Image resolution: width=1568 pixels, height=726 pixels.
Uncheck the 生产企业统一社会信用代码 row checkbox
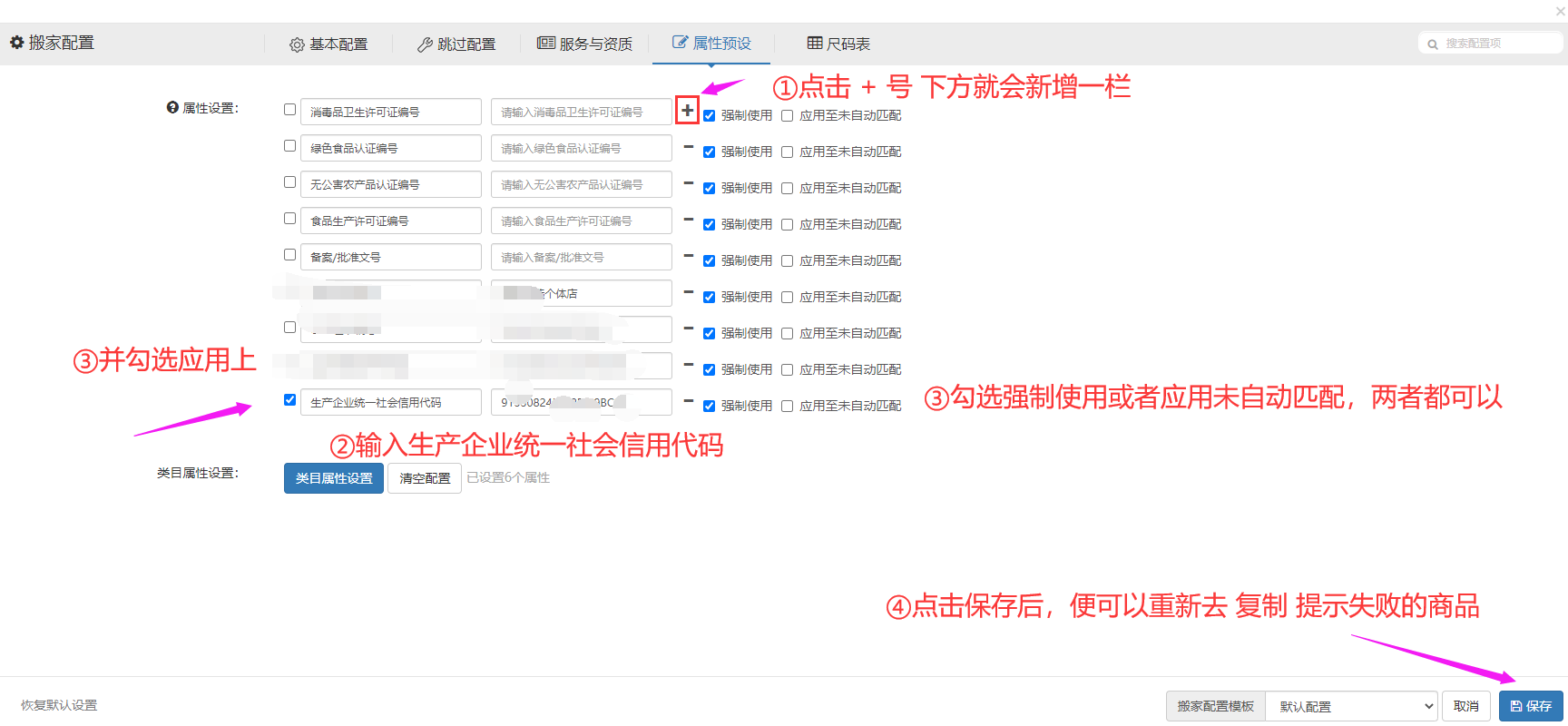click(x=289, y=400)
